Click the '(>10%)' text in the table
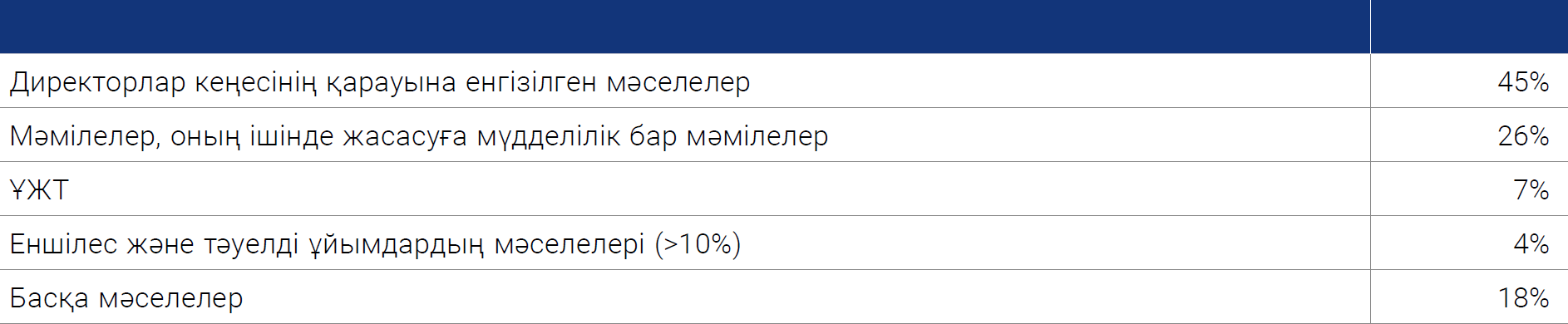The image size is (1568, 324). click(x=698, y=244)
